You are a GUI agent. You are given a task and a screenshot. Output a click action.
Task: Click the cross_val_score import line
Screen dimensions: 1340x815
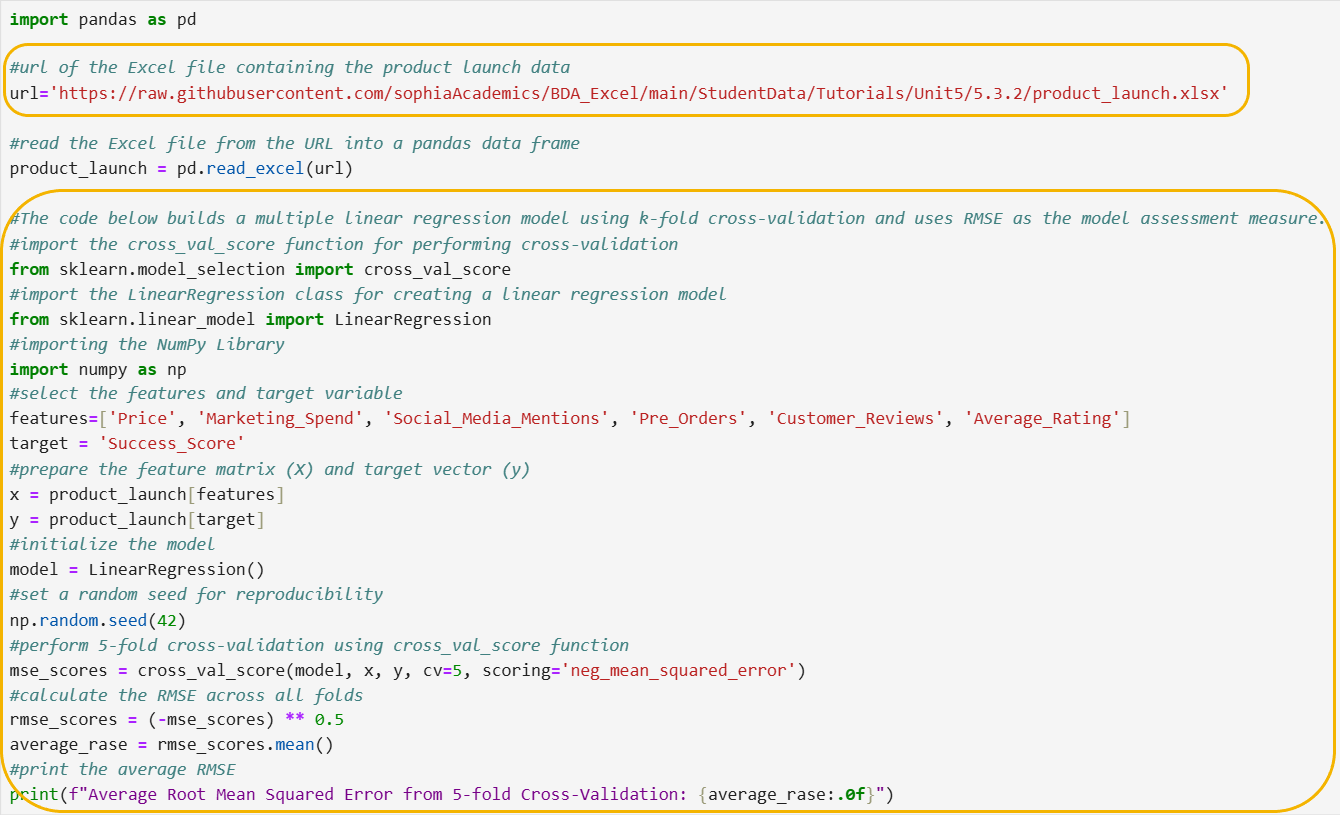click(260, 269)
